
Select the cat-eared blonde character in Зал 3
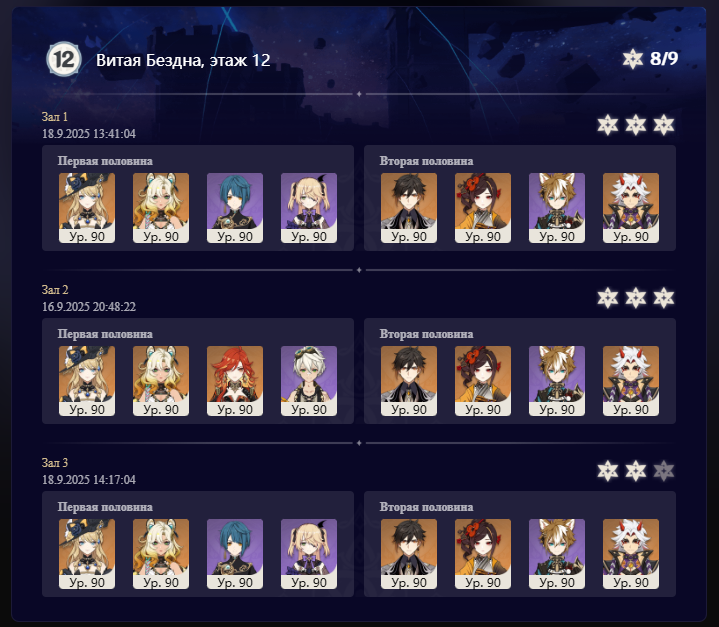pyautogui.click(x=160, y=554)
